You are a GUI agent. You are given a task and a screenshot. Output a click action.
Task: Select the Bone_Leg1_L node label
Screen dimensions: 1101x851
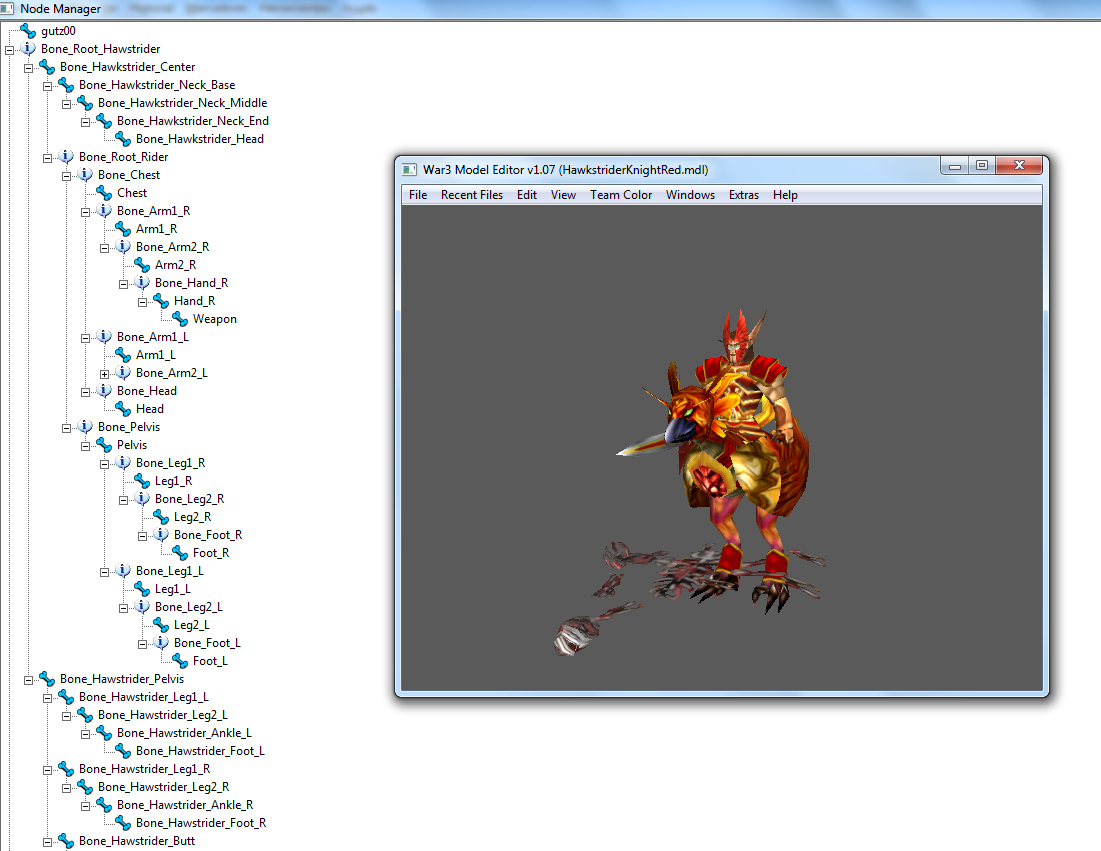pyautogui.click(x=170, y=571)
